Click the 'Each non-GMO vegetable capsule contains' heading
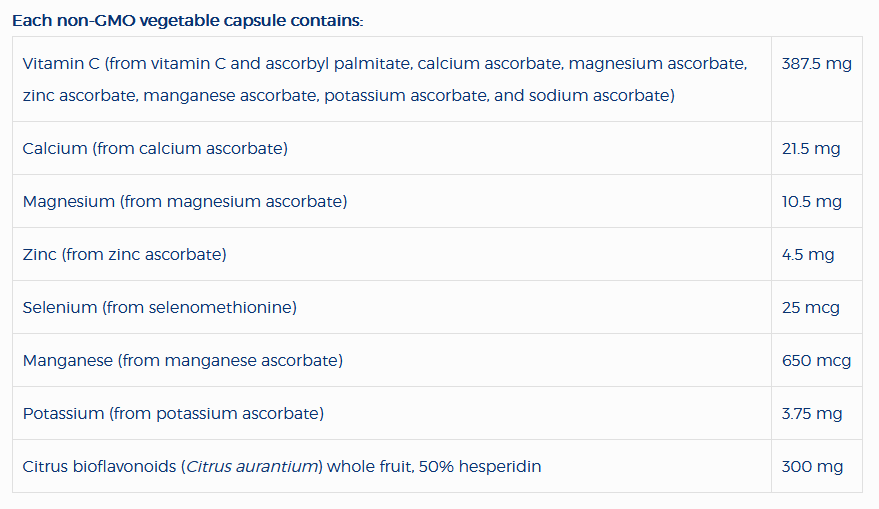The width and height of the screenshot is (879, 509). 187,20
